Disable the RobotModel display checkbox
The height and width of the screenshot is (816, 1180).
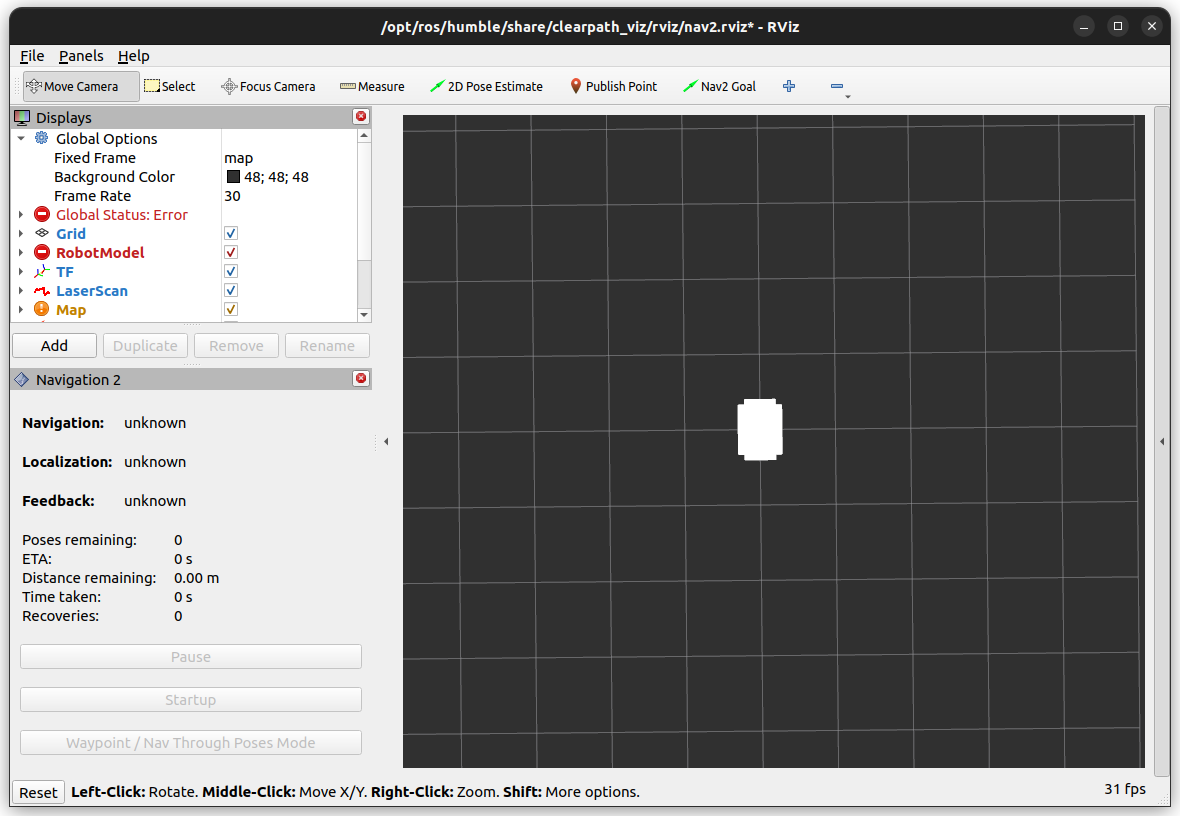pos(231,253)
